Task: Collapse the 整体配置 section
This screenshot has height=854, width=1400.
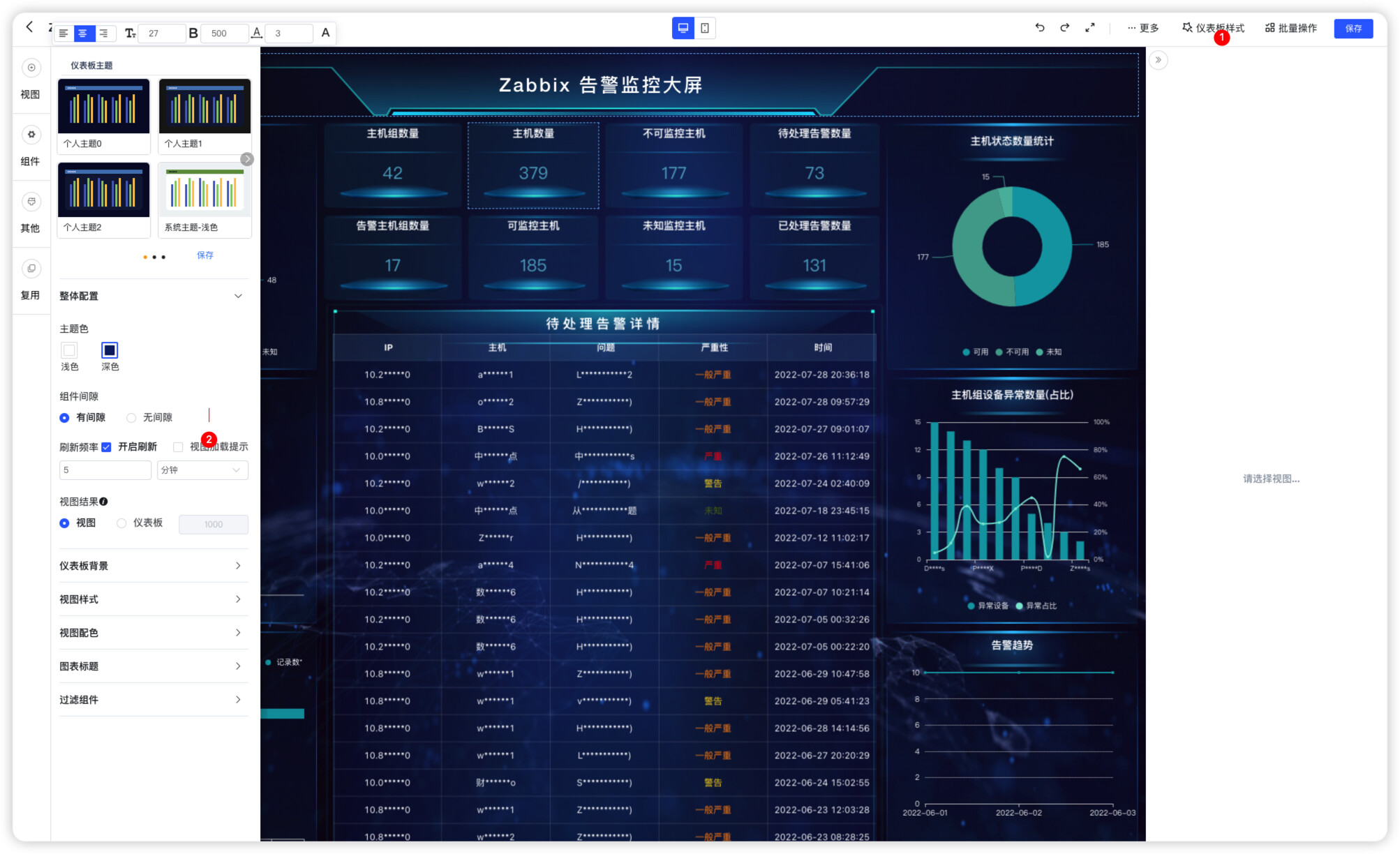Action: [x=153, y=296]
